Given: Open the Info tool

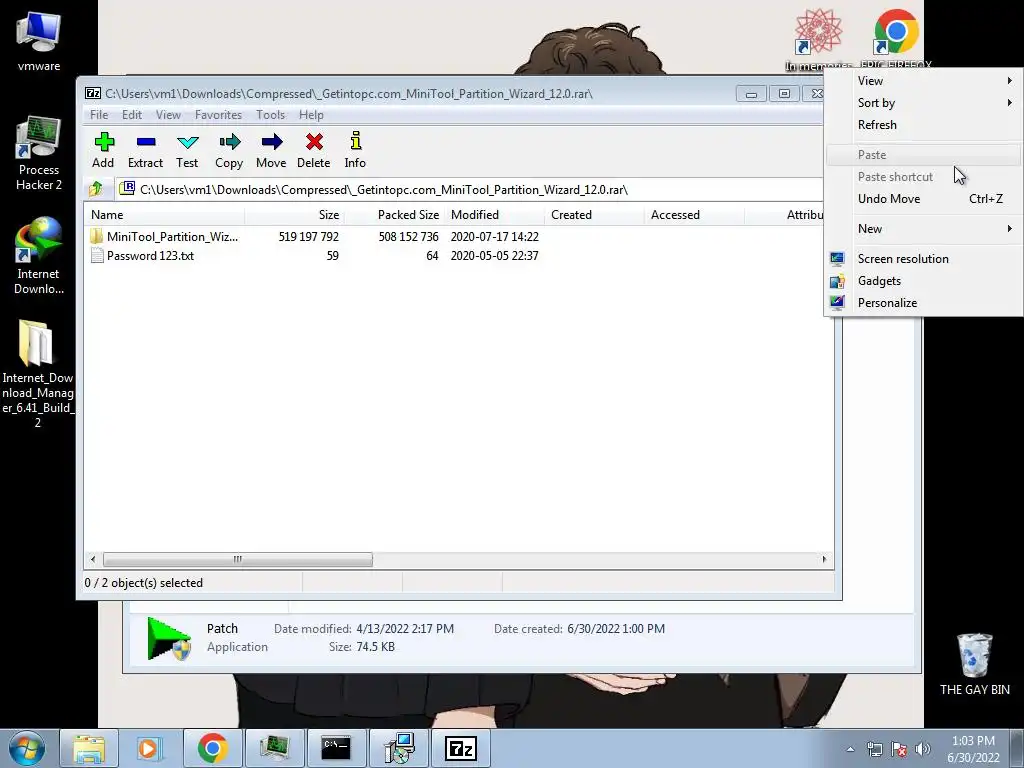Looking at the screenshot, I should 355,150.
